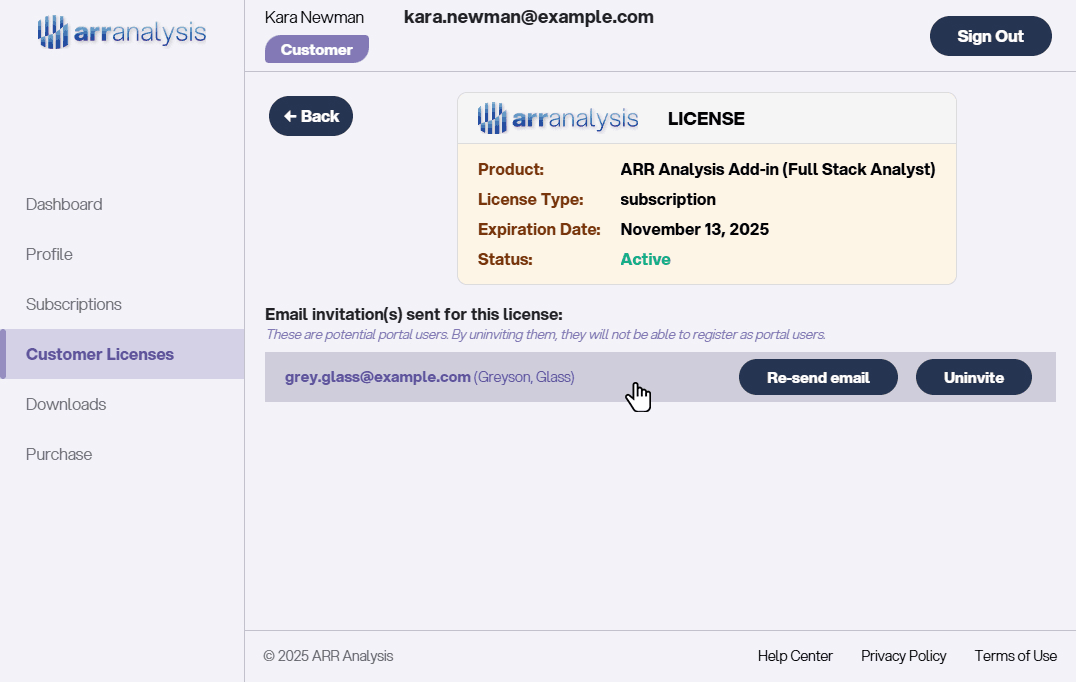View the Privacy Policy
The height and width of the screenshot is (682, 1076).
(903, 656)
